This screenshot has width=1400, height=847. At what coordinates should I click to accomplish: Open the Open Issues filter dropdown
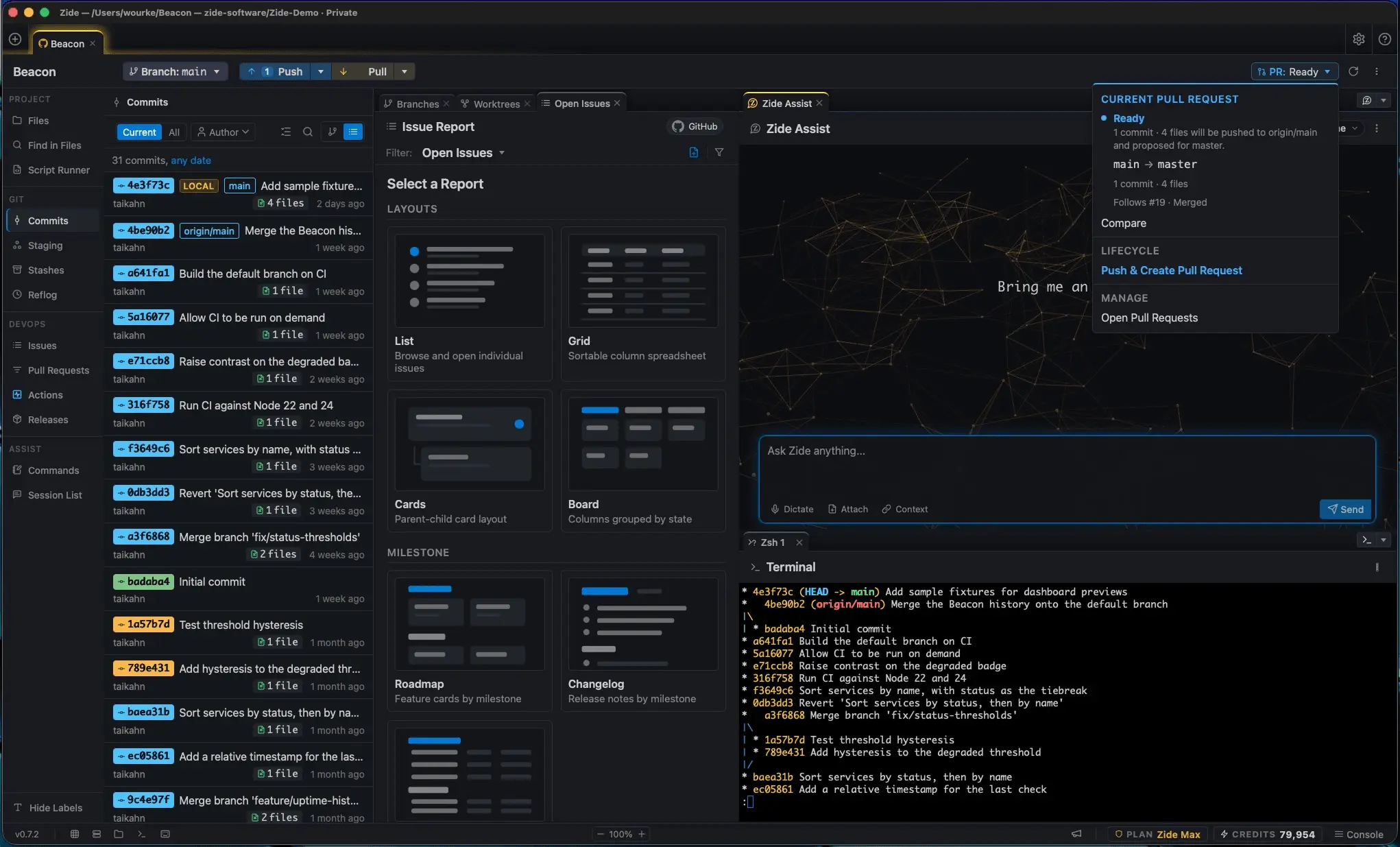coord(463,152)
